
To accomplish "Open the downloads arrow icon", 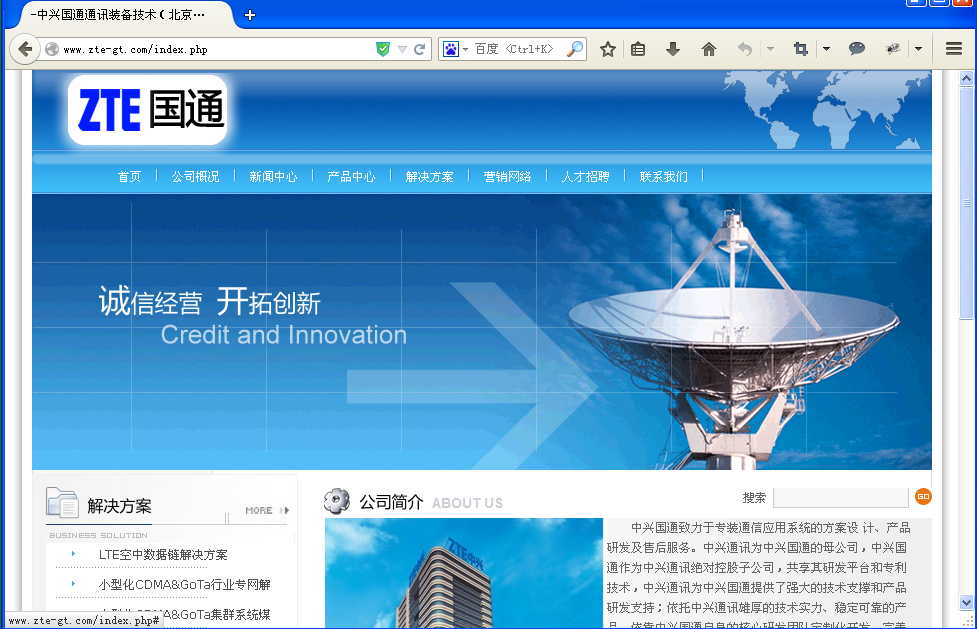I will click(x=672, y=49).
